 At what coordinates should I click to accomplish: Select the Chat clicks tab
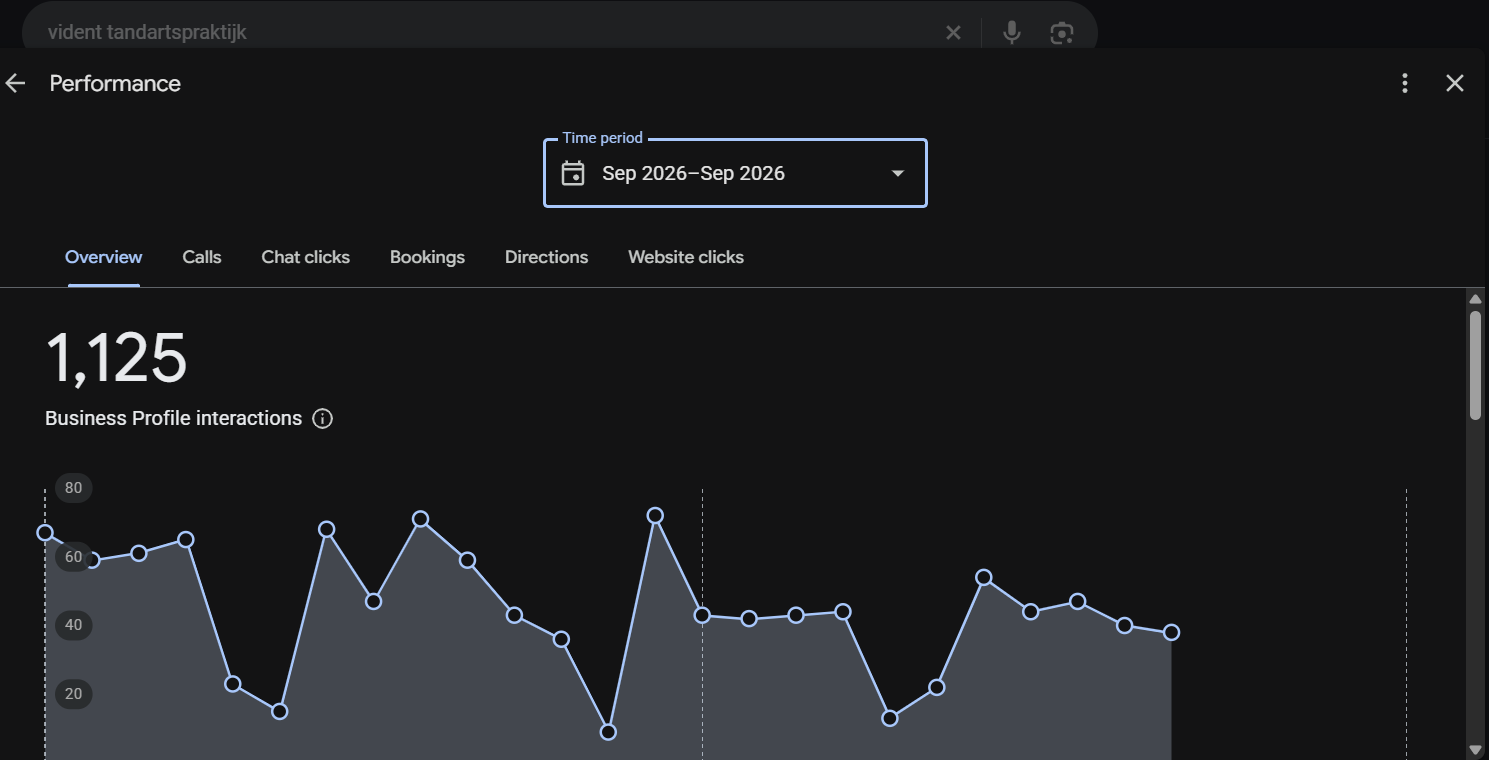tap(306, 257)
